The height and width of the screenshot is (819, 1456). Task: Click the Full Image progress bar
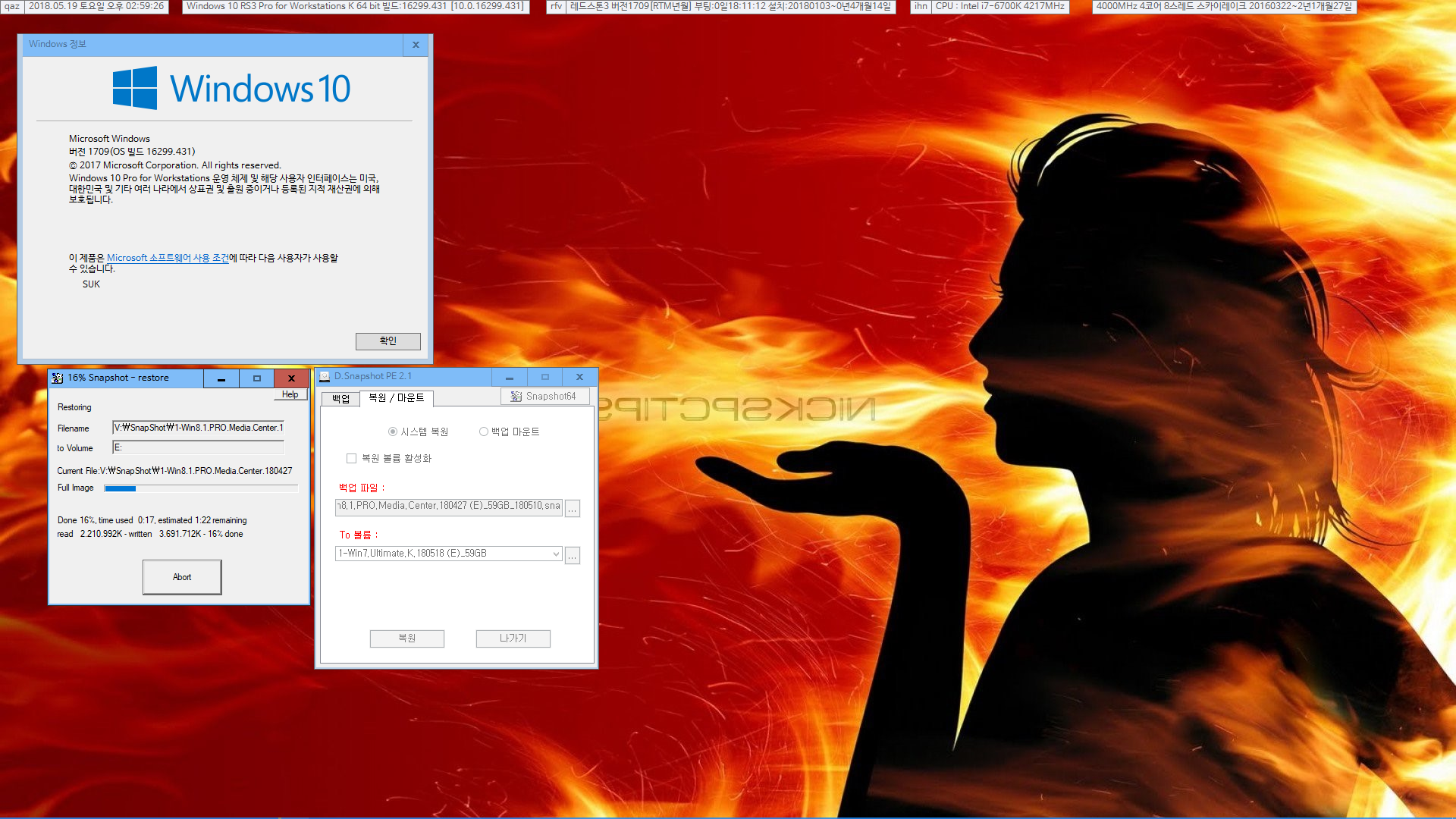coord(201,488)
